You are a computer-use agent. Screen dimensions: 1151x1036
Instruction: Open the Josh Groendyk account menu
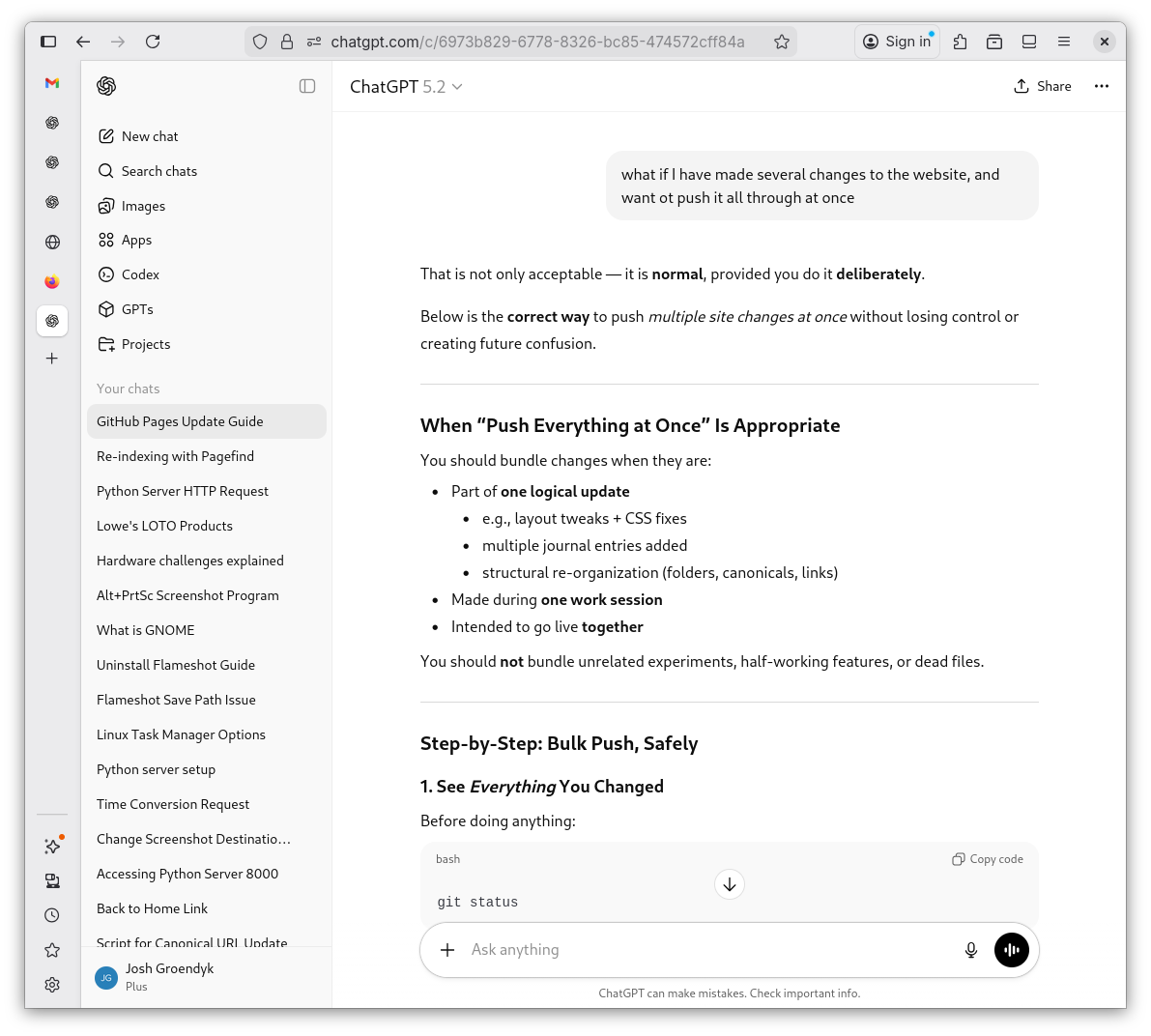point(169,976)
